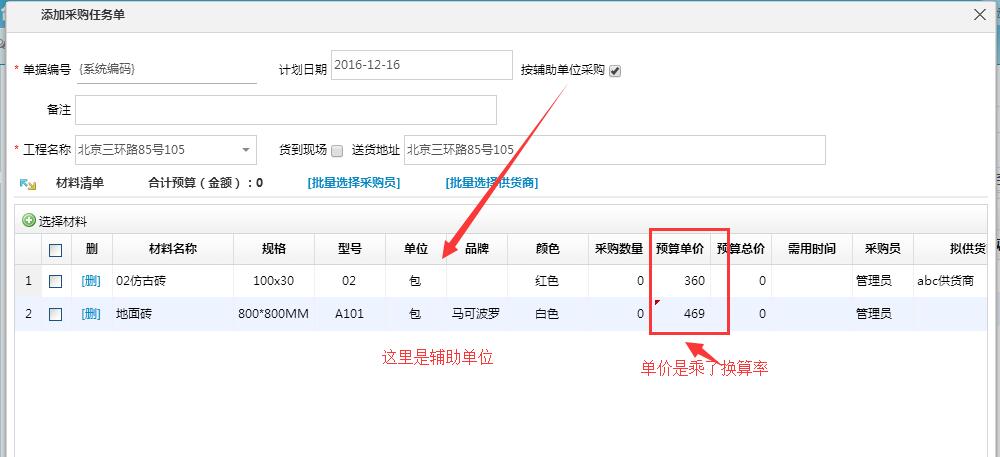
Task: Enable the 按辅助单位采购 checkbox
Action: point(615,71)
